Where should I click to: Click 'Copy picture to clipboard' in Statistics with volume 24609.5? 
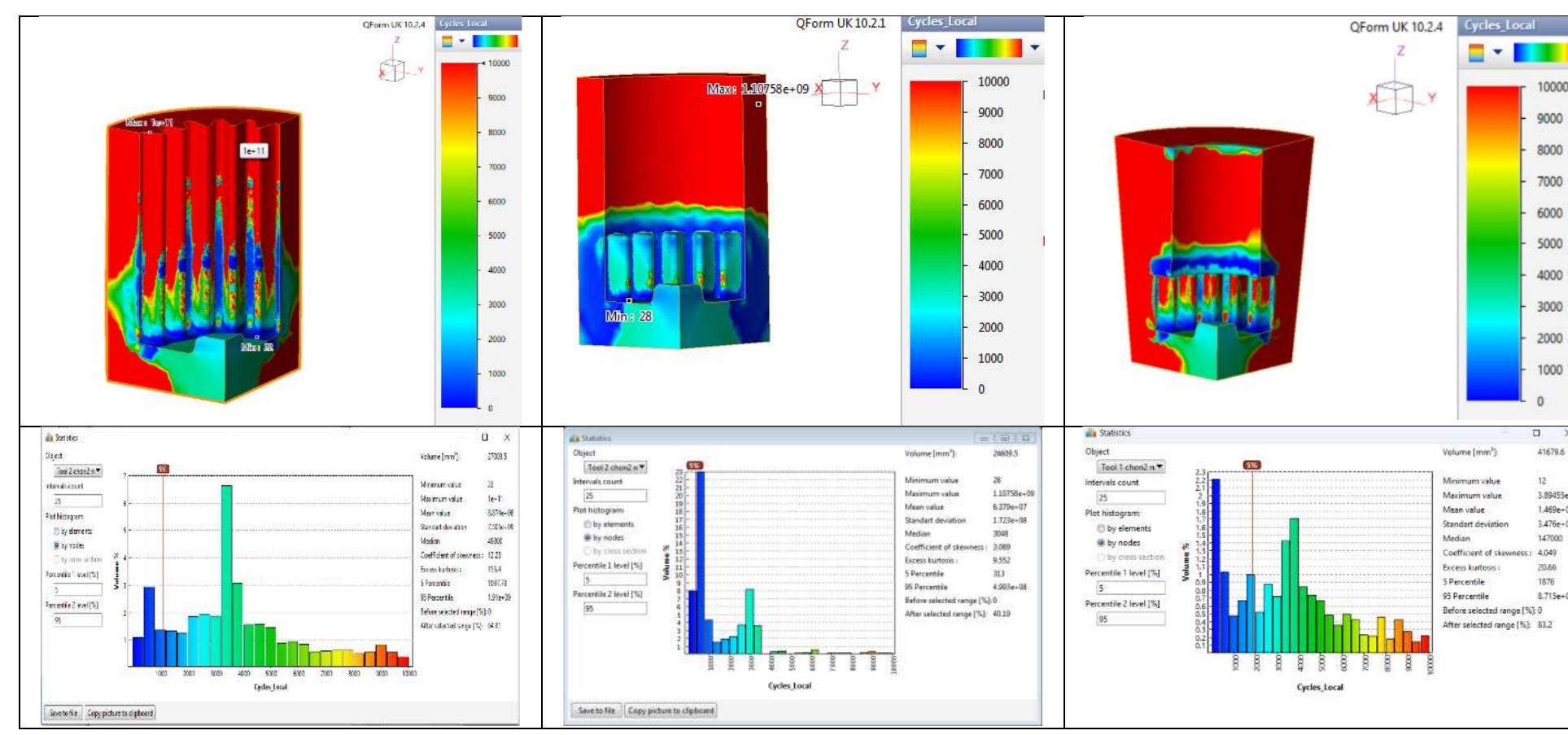coord(670,711)
